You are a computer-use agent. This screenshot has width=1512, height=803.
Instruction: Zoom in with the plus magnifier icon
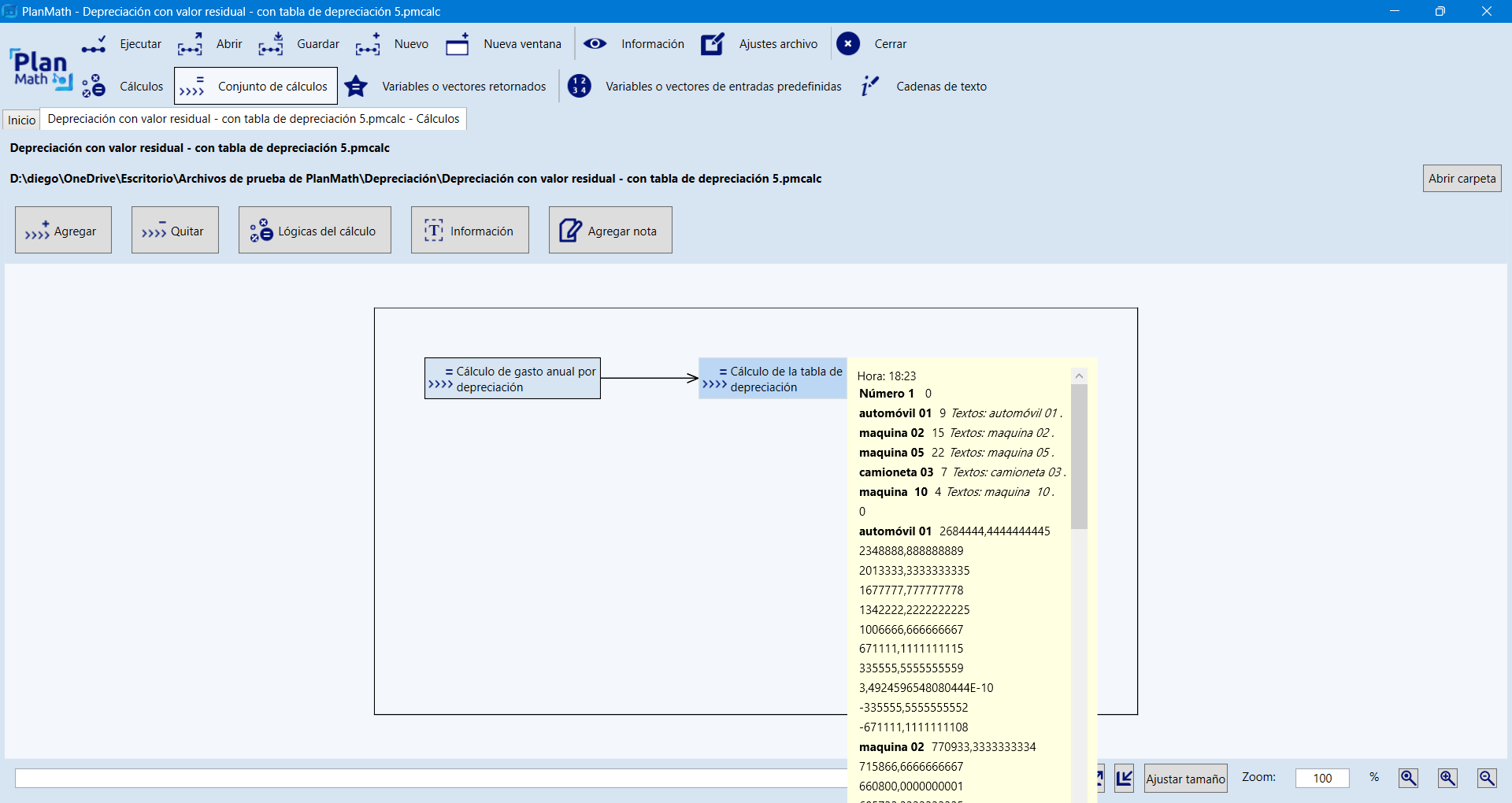1447,779
